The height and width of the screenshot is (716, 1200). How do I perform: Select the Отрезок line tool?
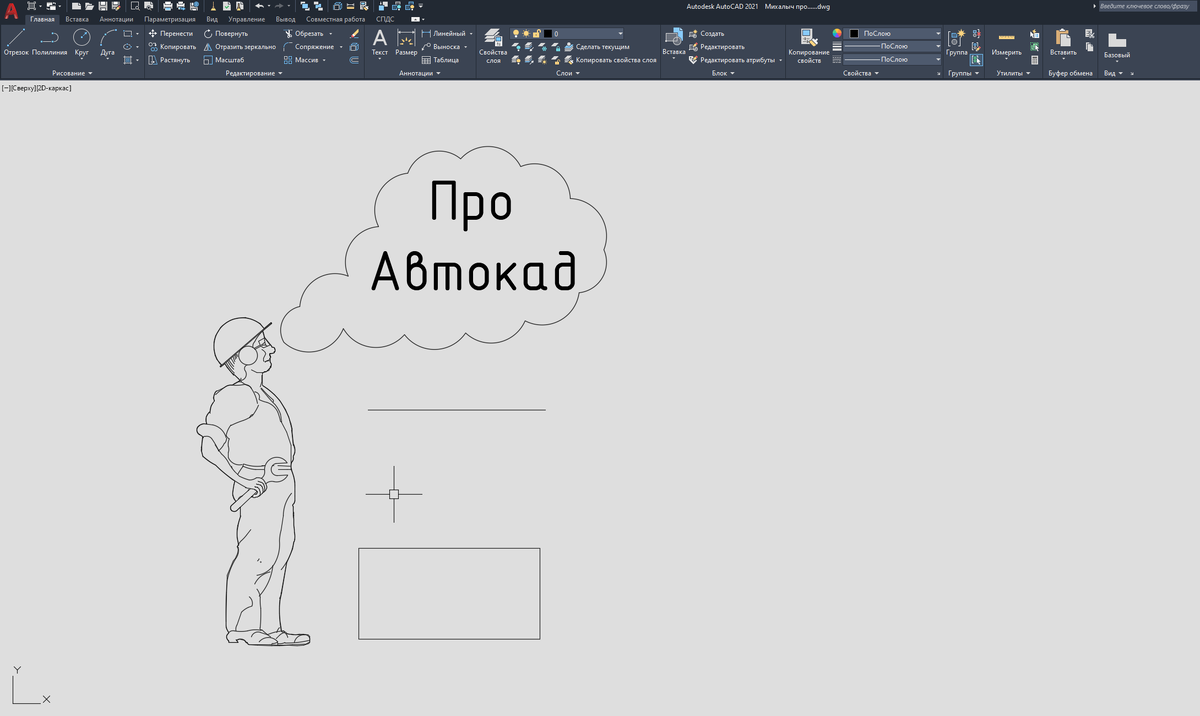pos(16,42)
